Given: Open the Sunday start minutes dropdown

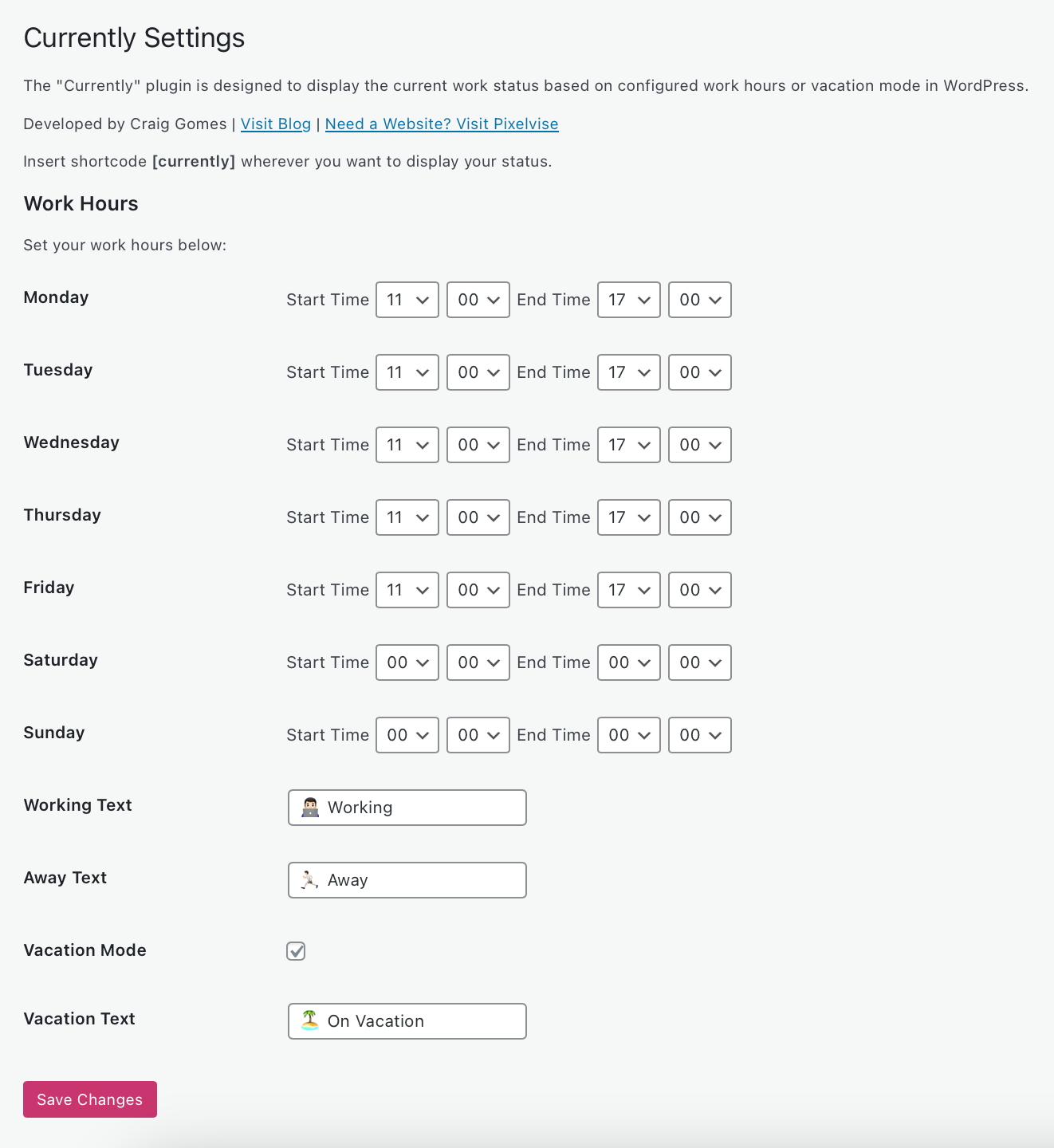Looking at the screenshot, I should (x=478, y=735).
